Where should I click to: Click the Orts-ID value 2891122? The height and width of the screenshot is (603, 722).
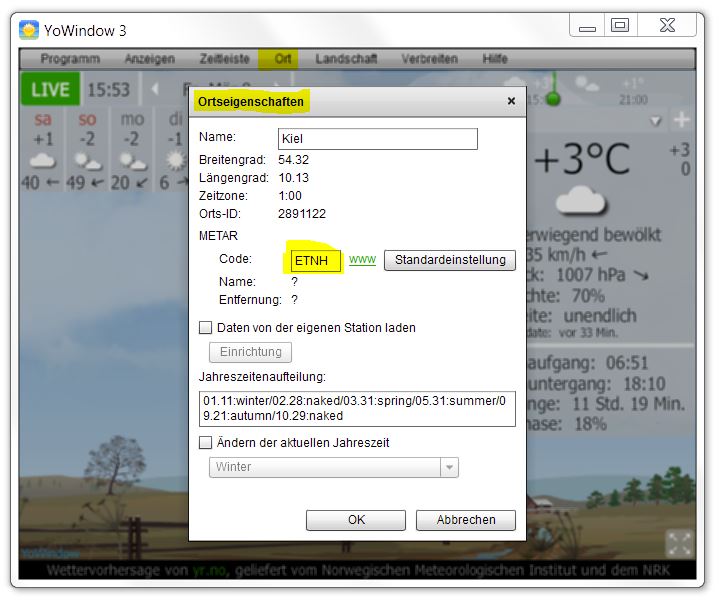[302, 214]
